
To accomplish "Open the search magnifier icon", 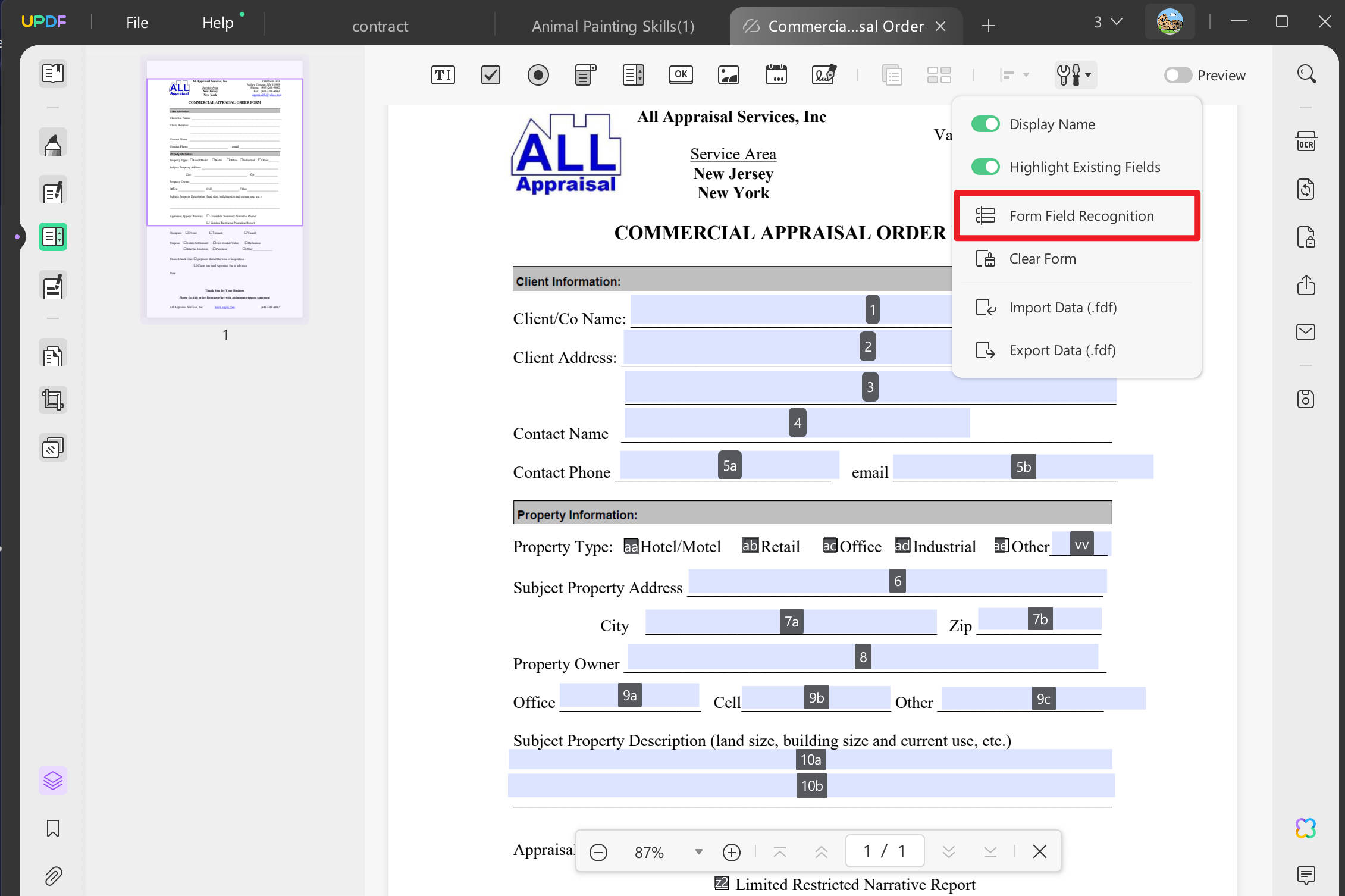I will (x=1306, y=74).
